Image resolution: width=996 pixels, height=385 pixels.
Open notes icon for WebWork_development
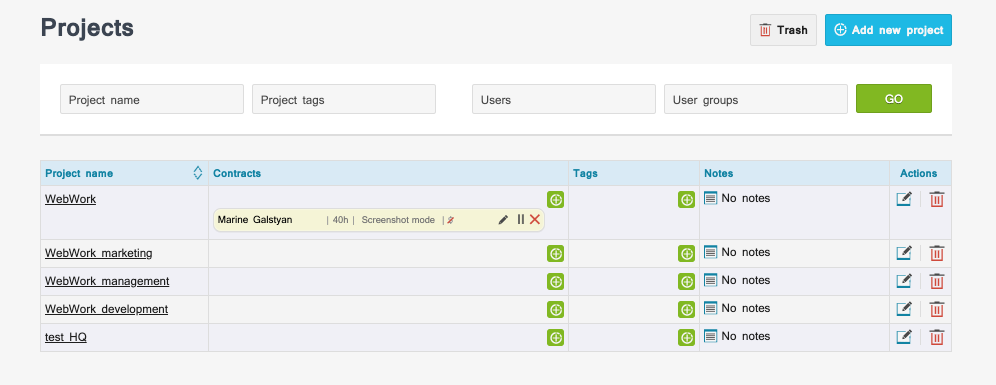[711, 308]
